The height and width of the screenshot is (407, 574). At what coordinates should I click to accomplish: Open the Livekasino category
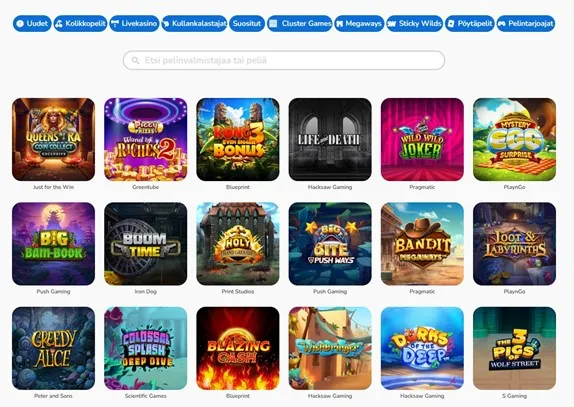coord(134,23)
